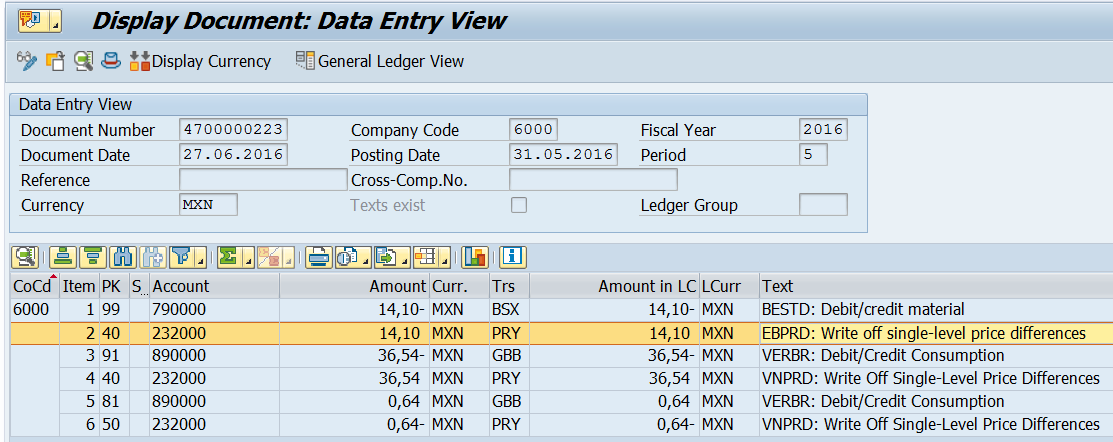This screenshot has height=442, width=1113.
Task: Click the Find Next binoculars-plus icon
Action: point(153,256)
